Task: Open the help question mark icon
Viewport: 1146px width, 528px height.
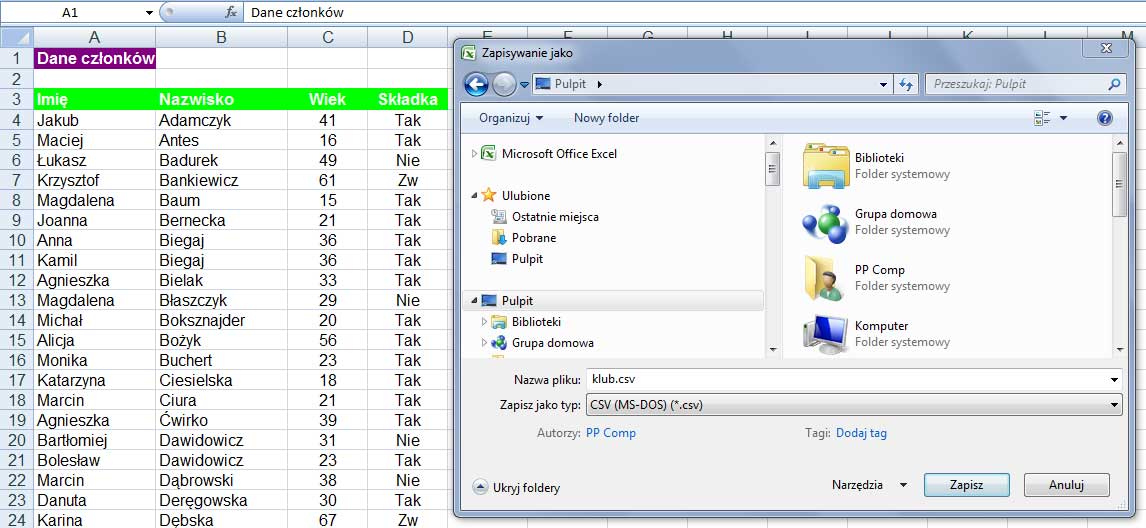Action: pyautogui.click(x=1104, y=118)
